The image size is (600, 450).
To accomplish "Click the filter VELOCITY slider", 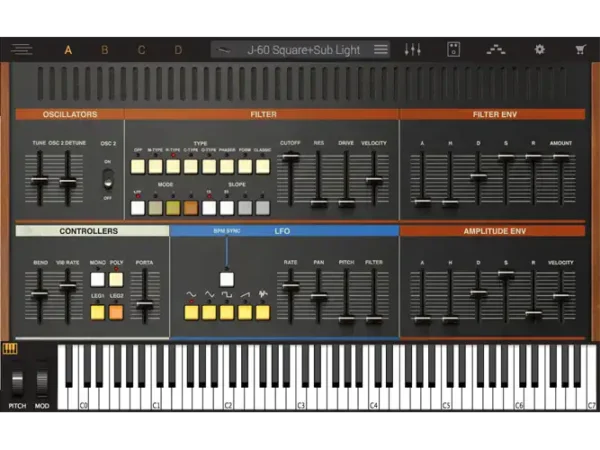I will point(374,180).
